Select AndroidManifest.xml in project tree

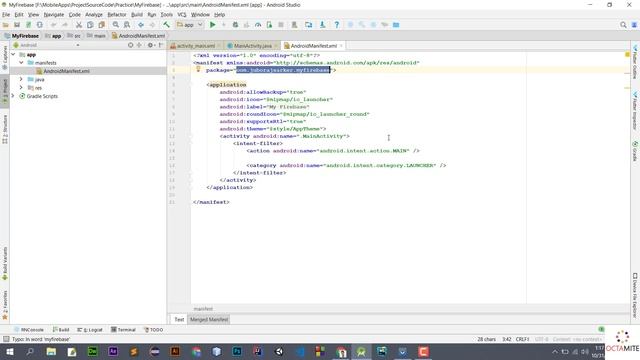(x=66, y=71)
